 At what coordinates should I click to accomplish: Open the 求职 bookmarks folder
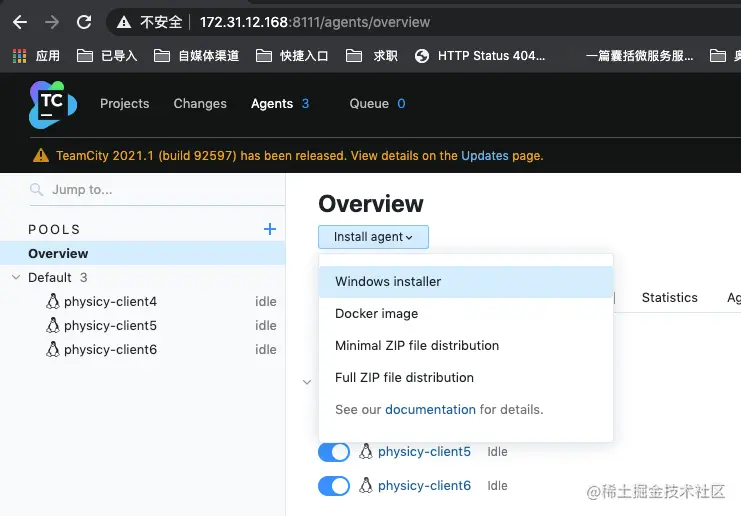[x=371, y=56]
